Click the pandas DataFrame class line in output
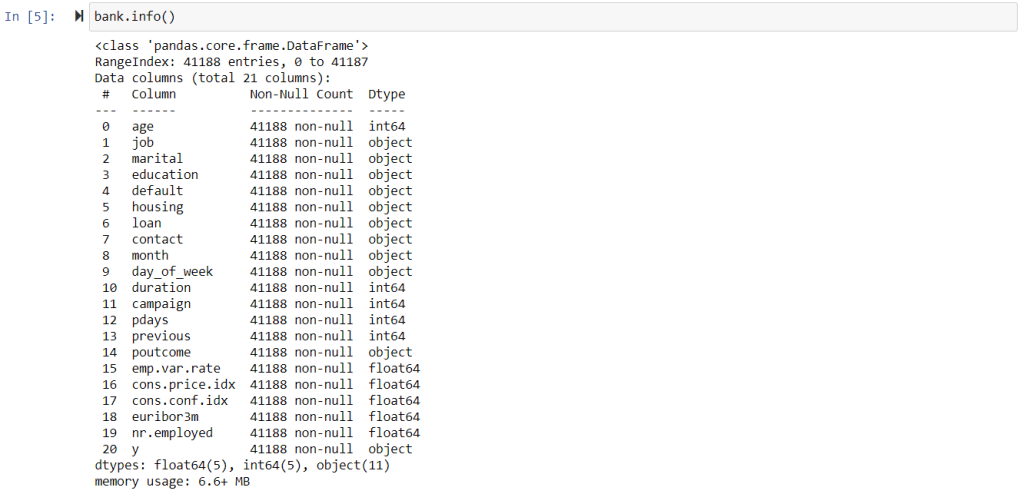This screenshot has width=1023, height=494. point(232,46)
